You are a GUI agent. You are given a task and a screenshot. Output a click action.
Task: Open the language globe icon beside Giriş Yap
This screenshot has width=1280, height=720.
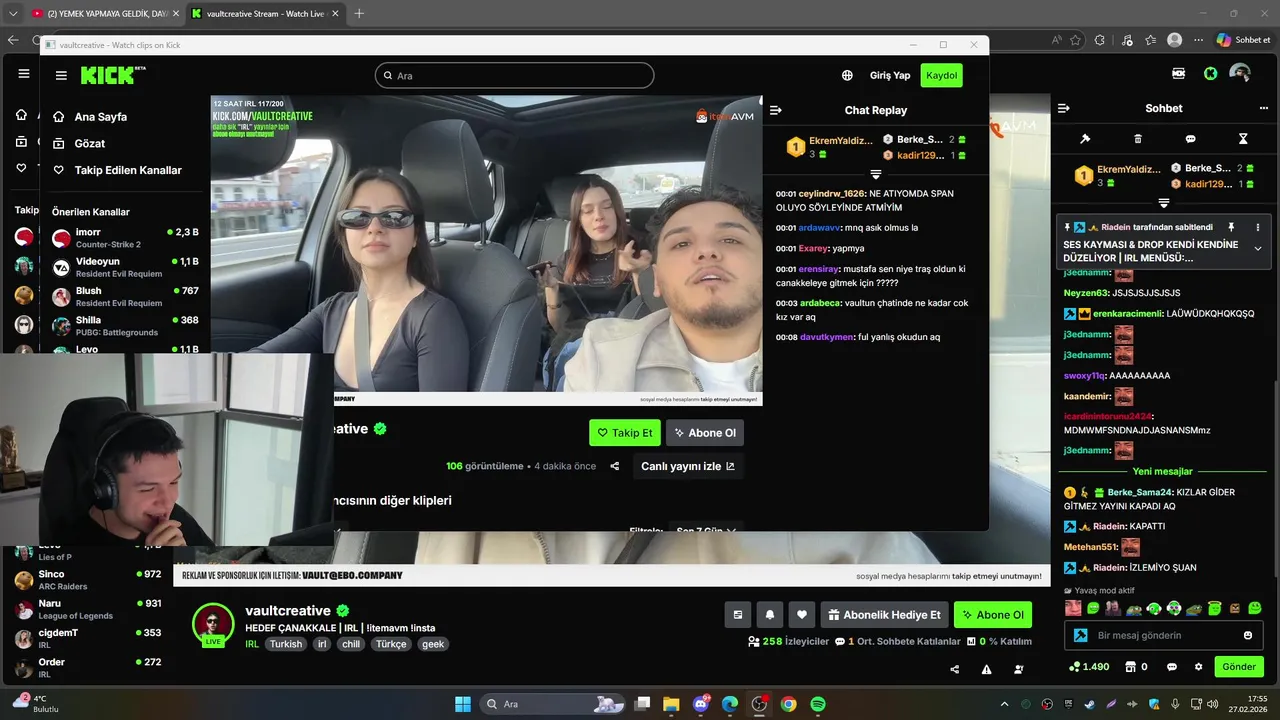pyautogui.click(x=847, y=75)
